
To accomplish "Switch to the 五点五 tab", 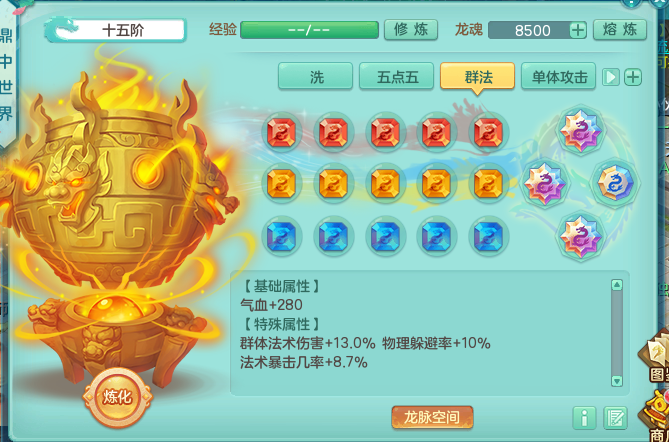I will 397,76.
